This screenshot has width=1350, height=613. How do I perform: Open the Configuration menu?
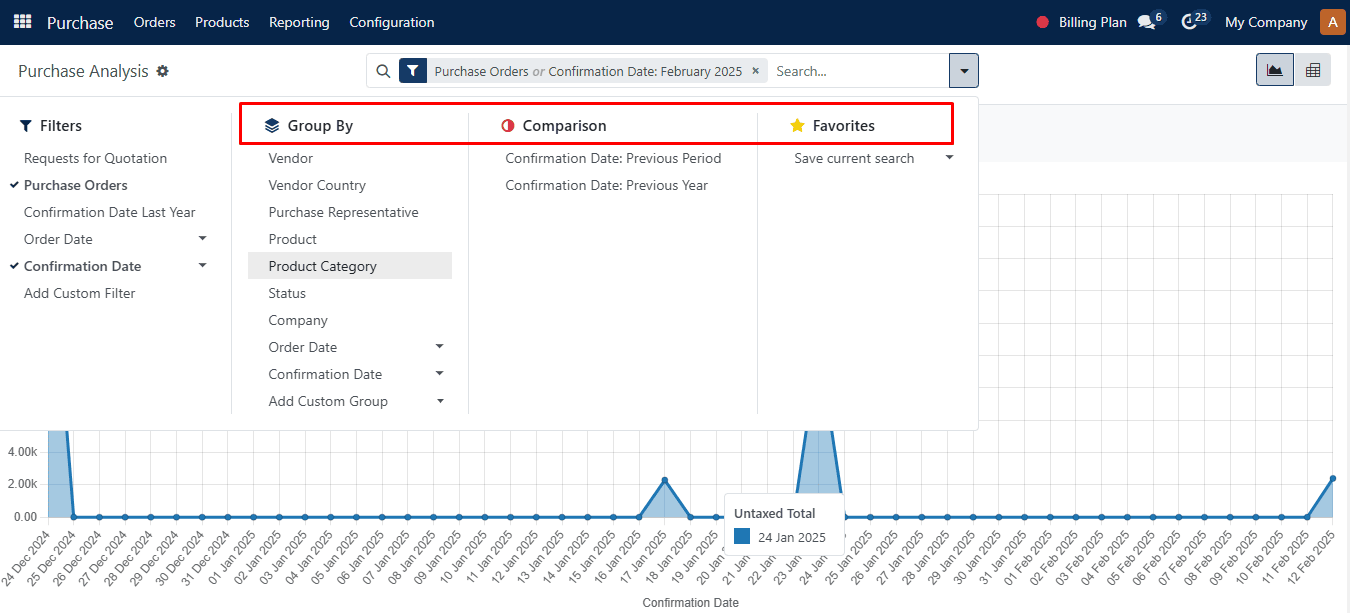point(392,22)
